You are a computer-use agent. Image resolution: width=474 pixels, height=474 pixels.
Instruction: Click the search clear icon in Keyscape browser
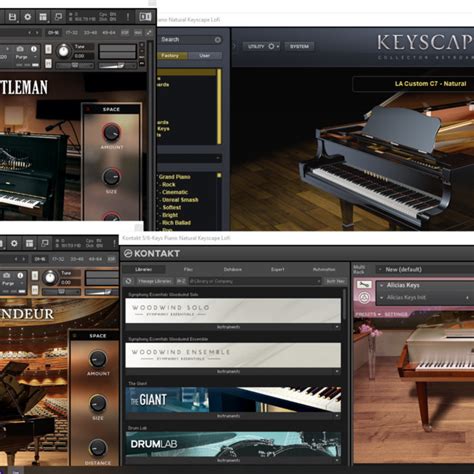[x=218, y=40]
